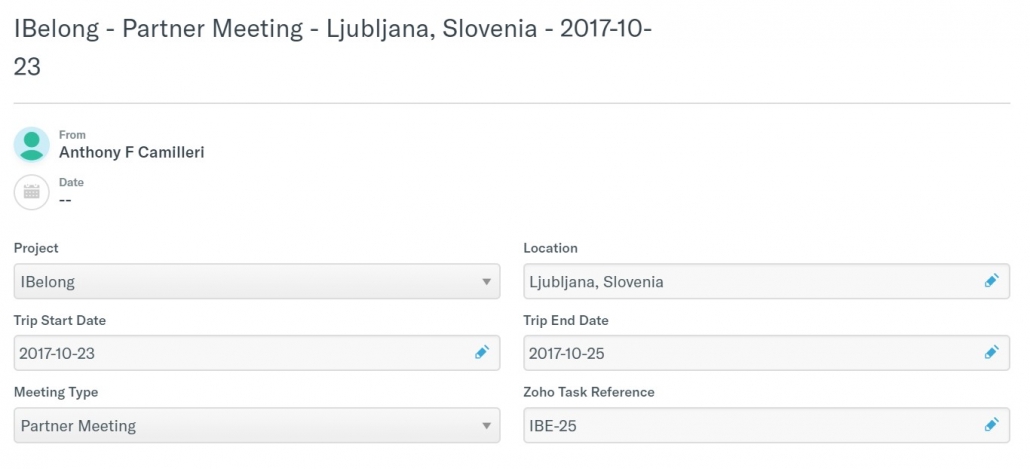
Task: Click the Zoho Task Reference label
Action: 589,392
